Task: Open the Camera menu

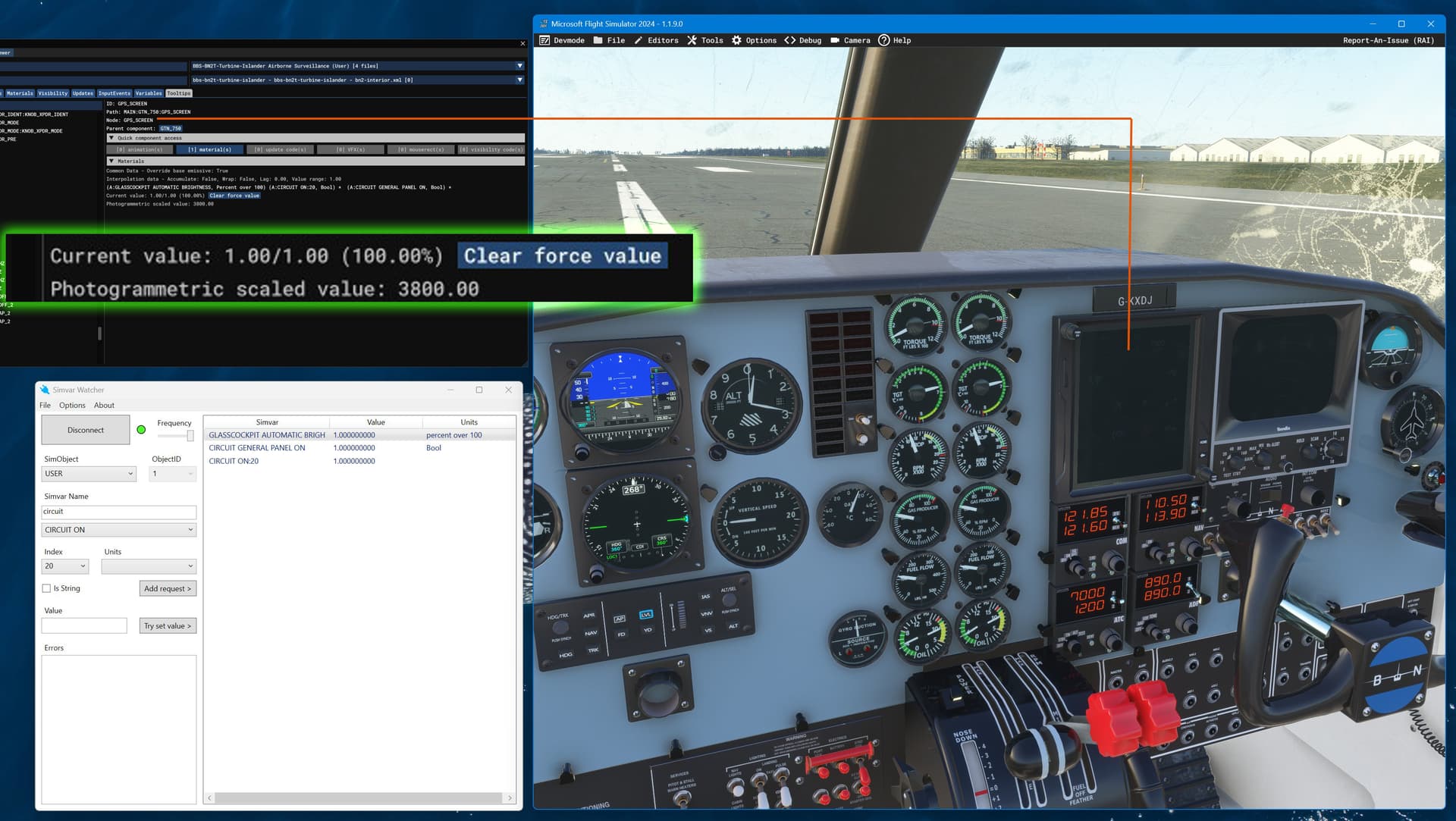Action: [850, 40]
